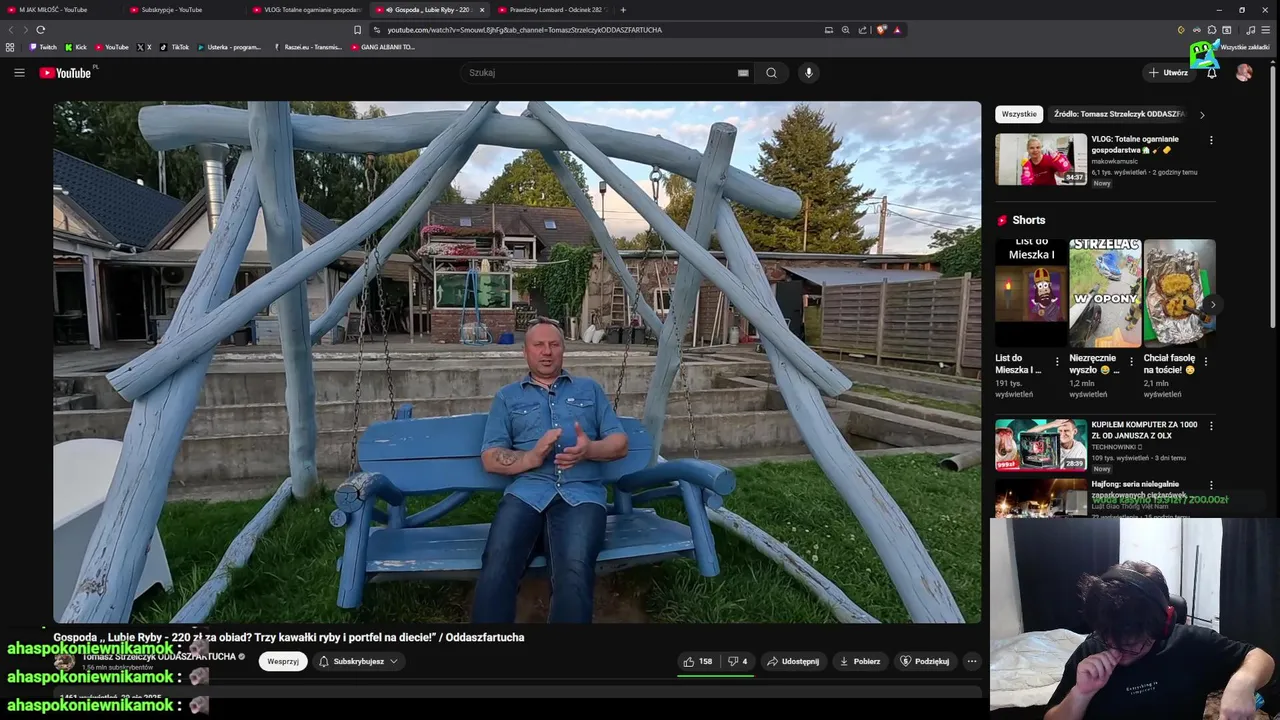Show more Shorts with right arrow

[1213, 304]
